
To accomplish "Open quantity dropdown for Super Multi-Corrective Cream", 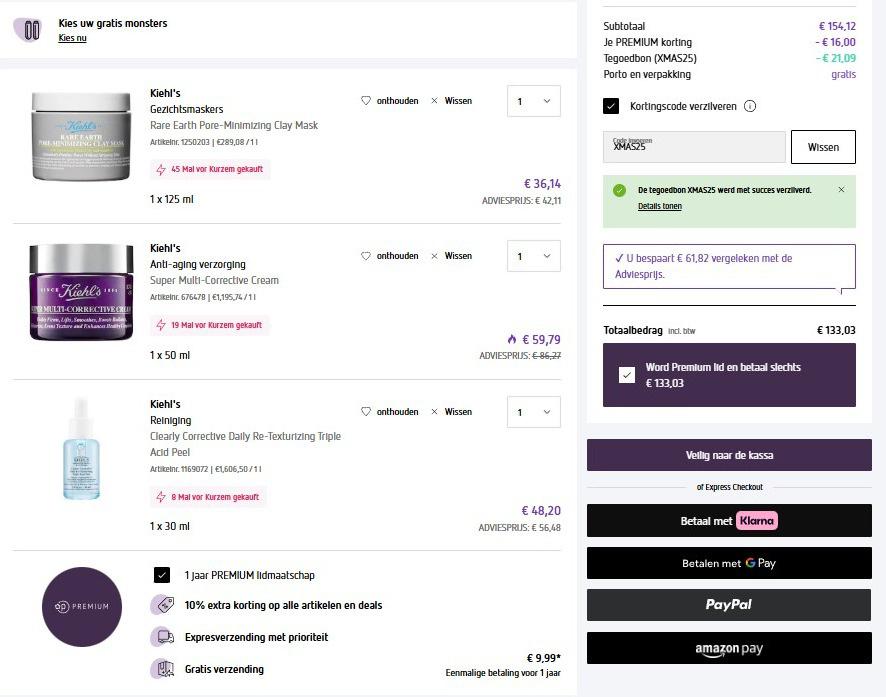I will click(x=533, y=256).
